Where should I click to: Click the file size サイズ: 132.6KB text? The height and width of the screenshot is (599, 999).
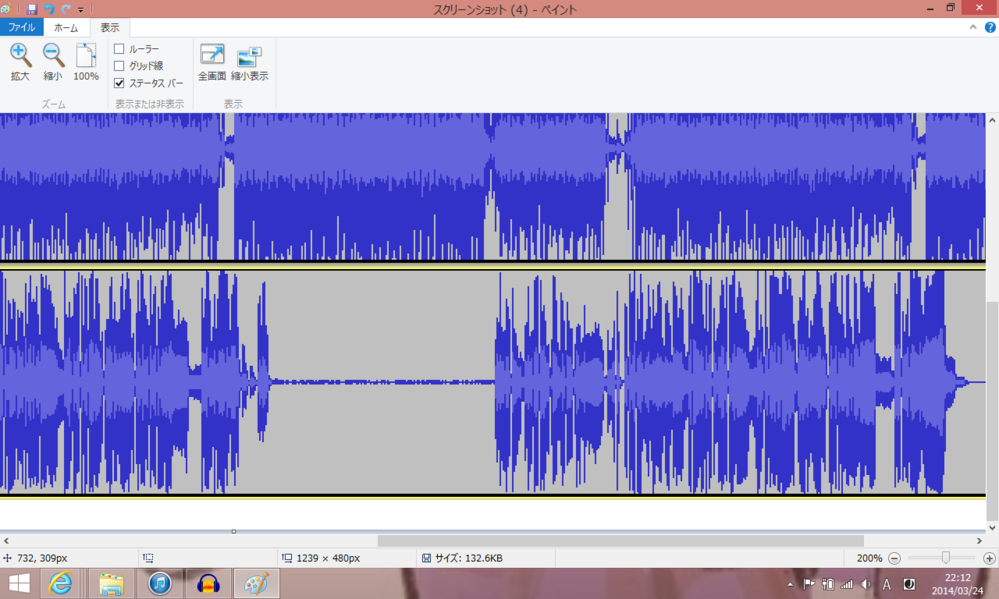[469, 558]
